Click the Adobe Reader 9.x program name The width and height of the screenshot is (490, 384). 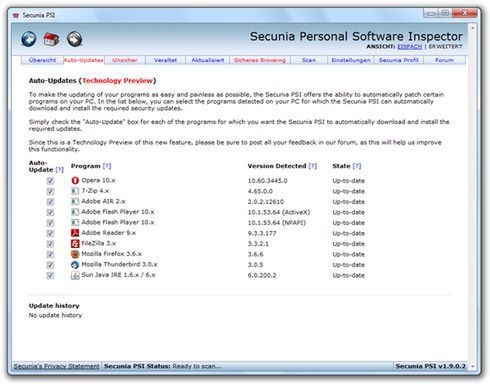[109, 233]
